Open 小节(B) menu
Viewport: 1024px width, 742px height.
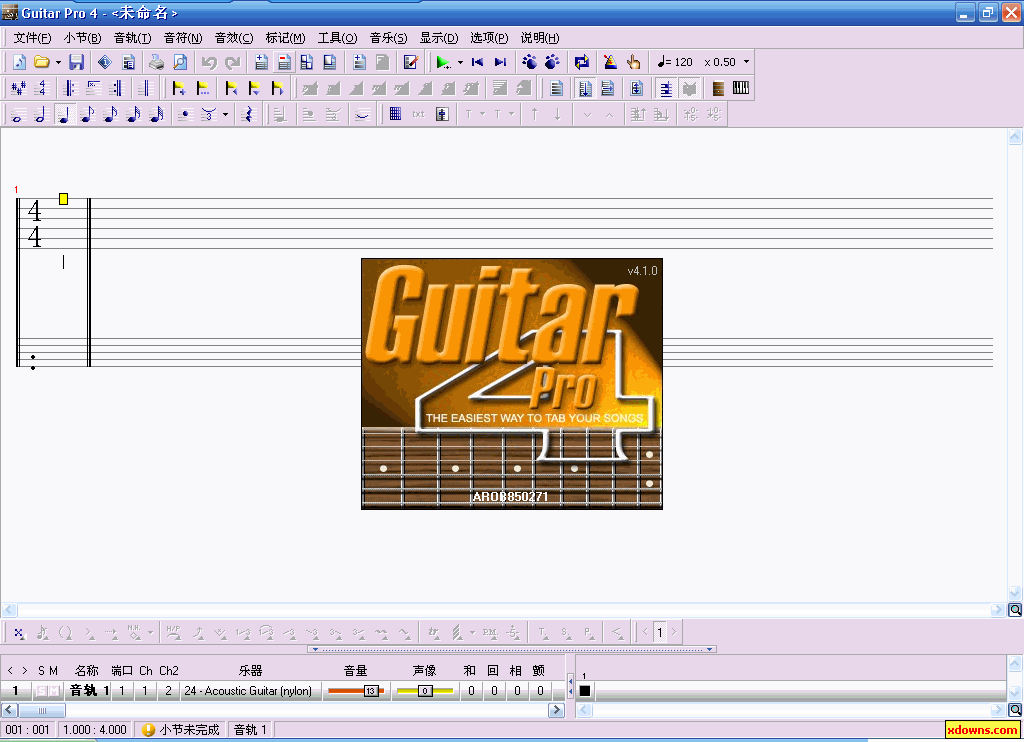click(x=82, y=38)
